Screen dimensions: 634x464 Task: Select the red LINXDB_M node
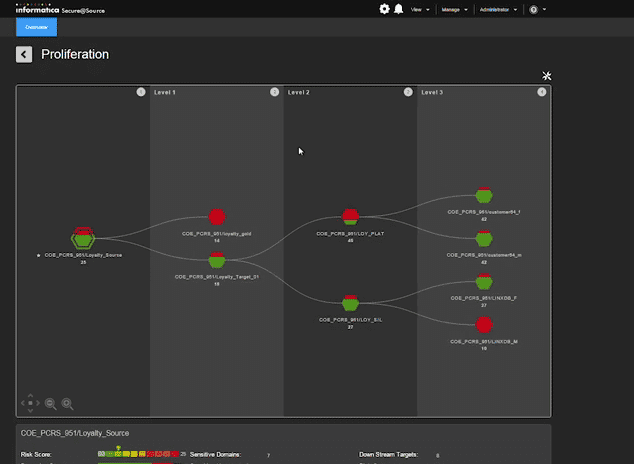tap(484, 324)
